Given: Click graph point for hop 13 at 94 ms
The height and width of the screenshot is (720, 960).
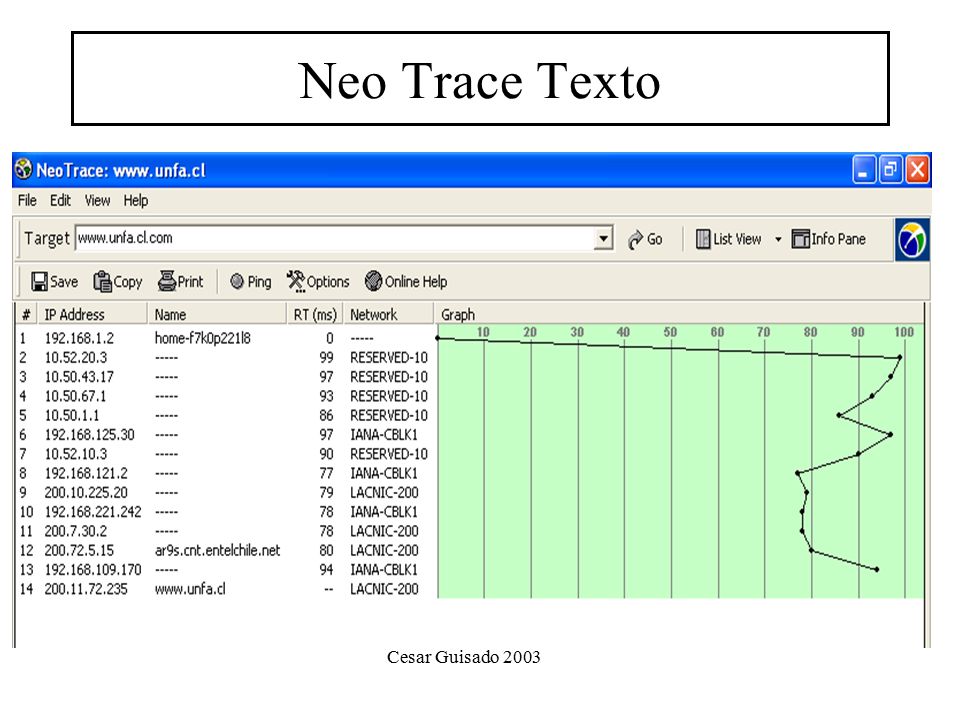Looking at the screenshot, I should [877, 569].
